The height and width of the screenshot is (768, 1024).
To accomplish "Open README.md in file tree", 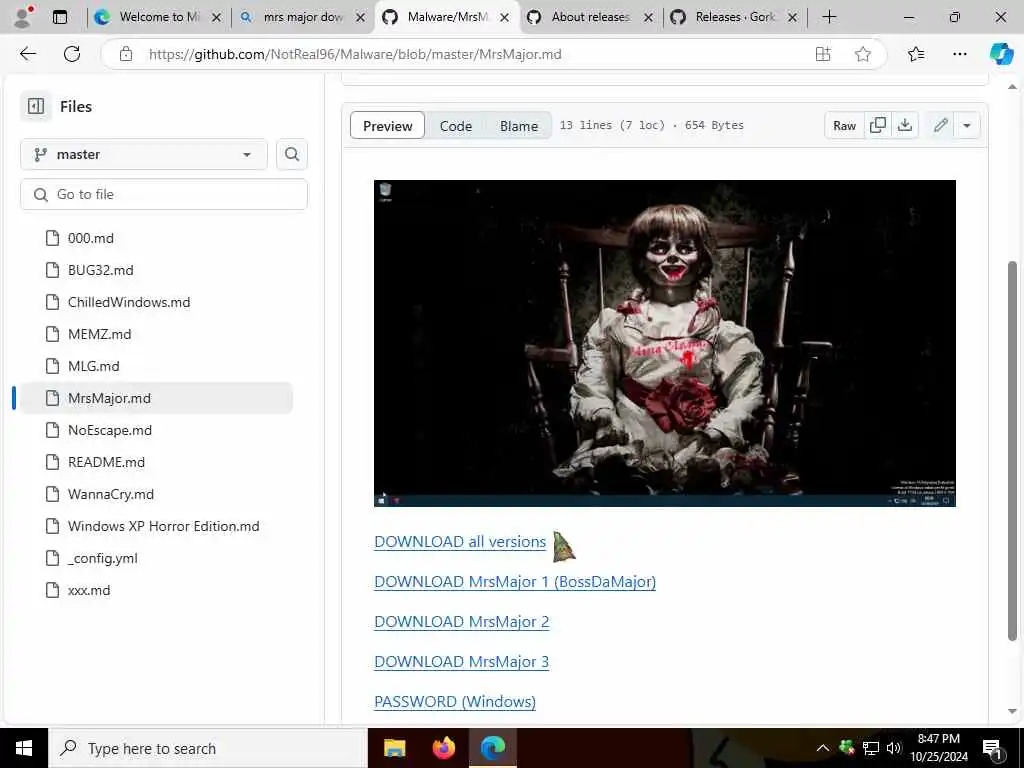I will click(x=106, y=462).
